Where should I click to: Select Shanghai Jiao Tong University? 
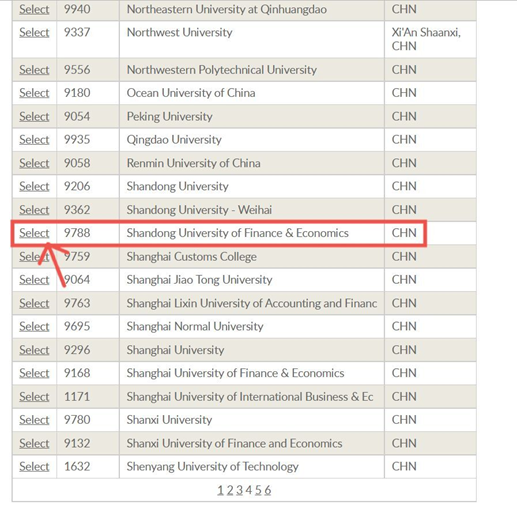pos(34,279)
